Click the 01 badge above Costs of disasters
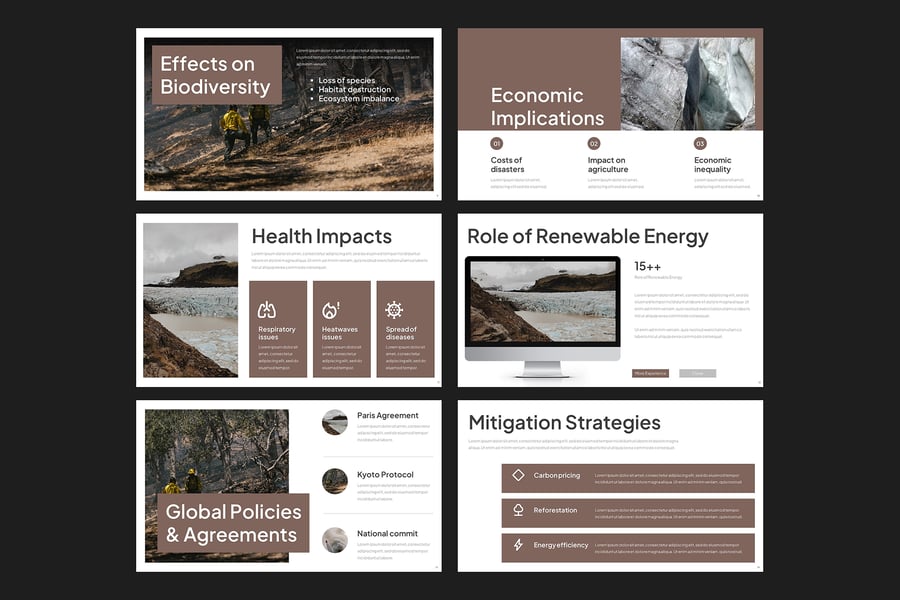The image size is (900, 600). [x=497, y=144]
